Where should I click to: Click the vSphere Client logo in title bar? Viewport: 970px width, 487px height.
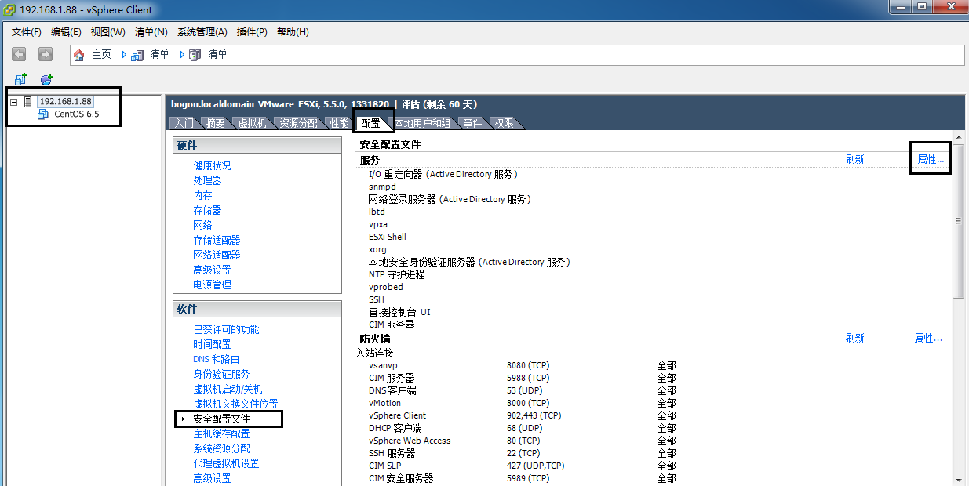[9, 9]
